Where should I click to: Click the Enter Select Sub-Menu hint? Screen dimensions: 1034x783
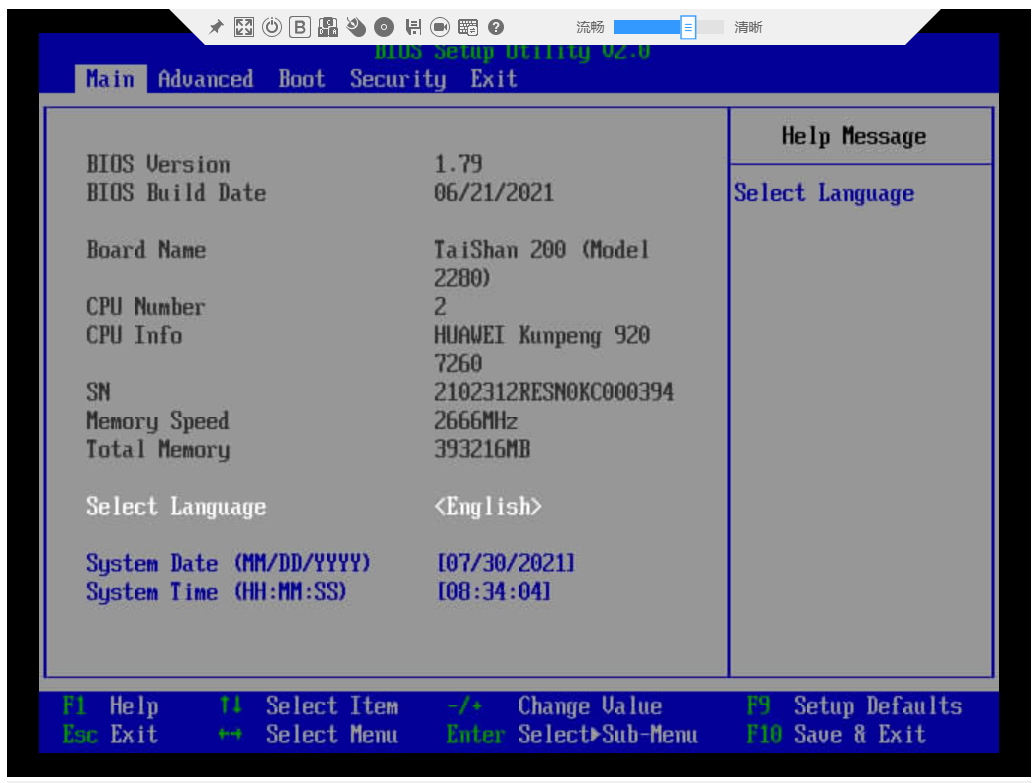572,735
